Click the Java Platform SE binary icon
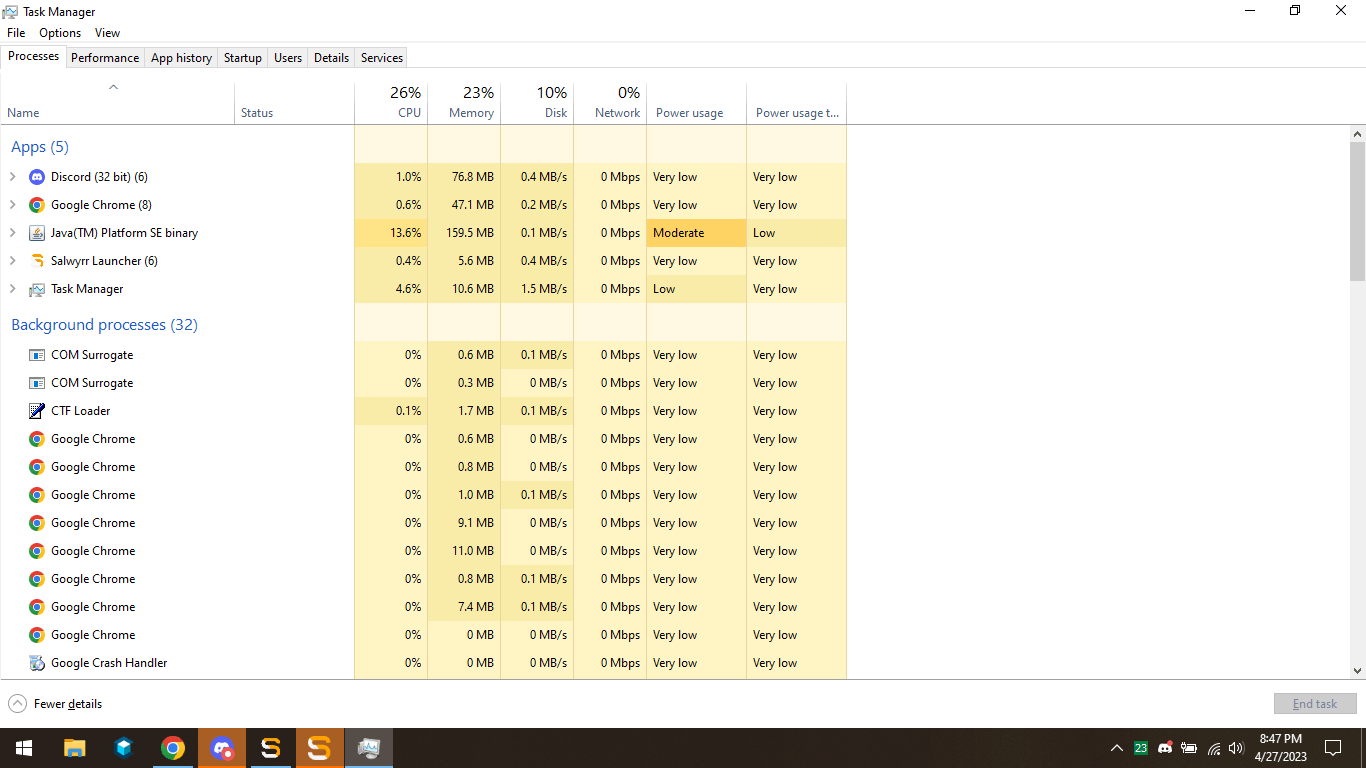 pos(37,233)
